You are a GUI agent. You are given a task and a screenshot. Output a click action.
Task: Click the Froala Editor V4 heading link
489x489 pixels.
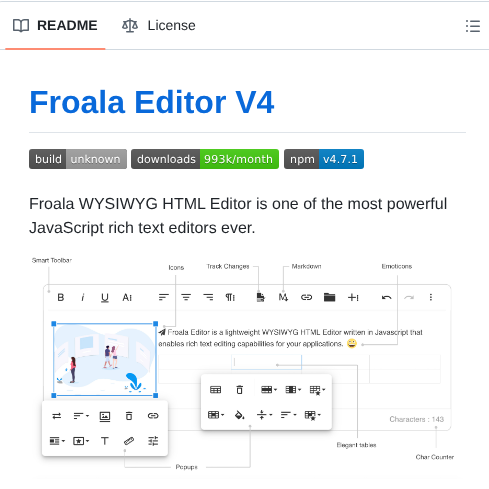[x=152, y=102]
